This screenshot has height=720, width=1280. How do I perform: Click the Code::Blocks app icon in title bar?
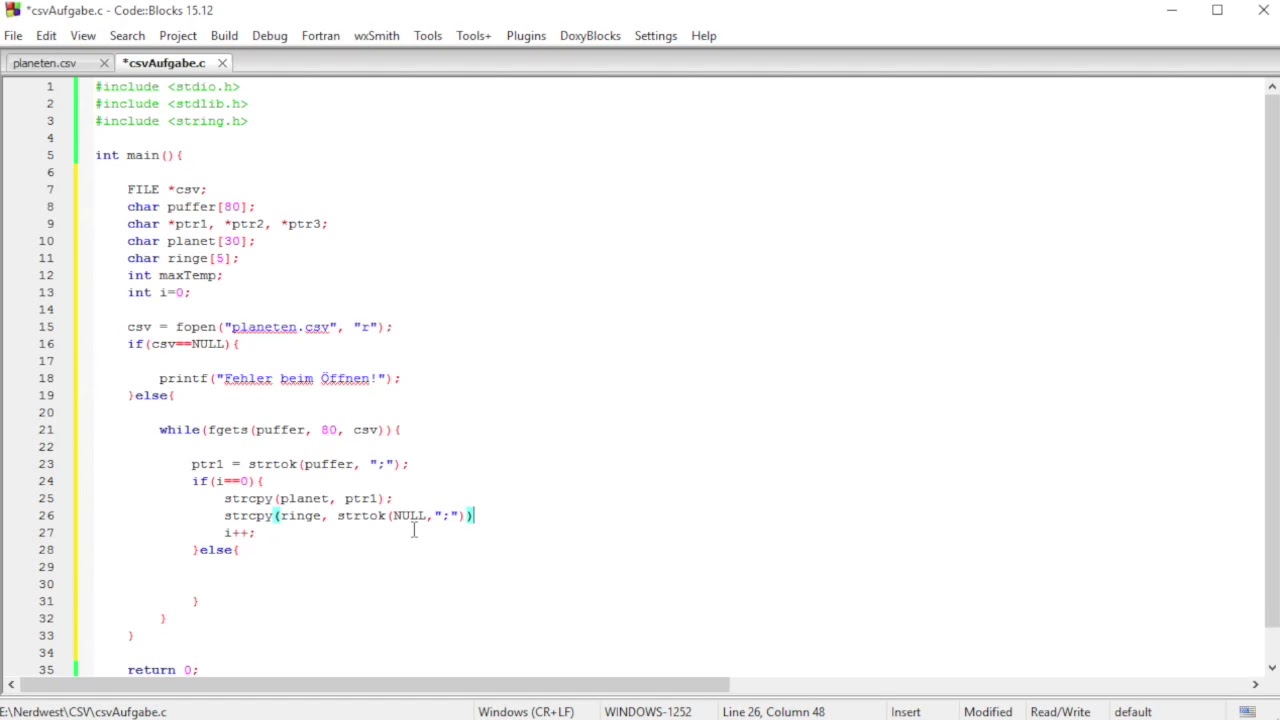[12, 10]
